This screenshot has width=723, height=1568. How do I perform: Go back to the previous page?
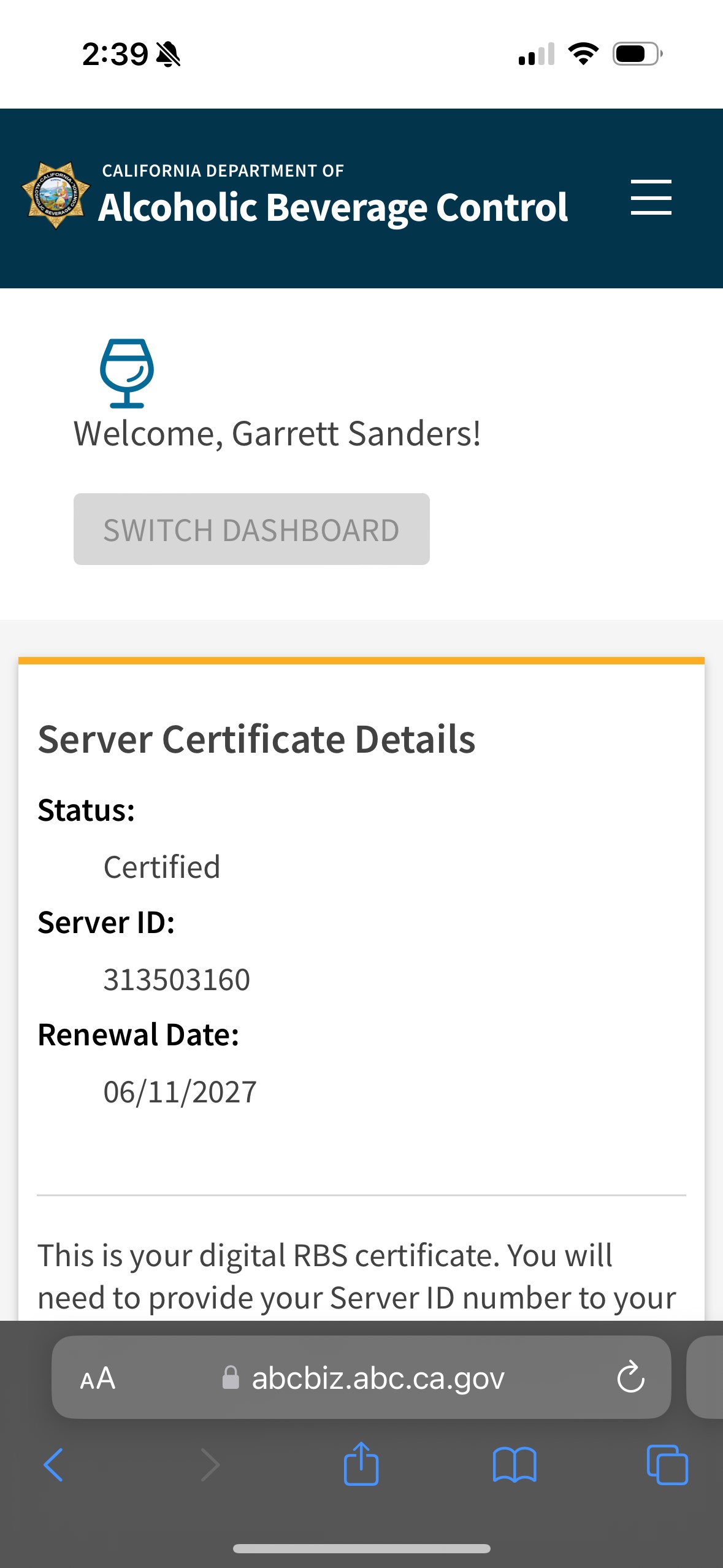click(x=53, y=1465)
